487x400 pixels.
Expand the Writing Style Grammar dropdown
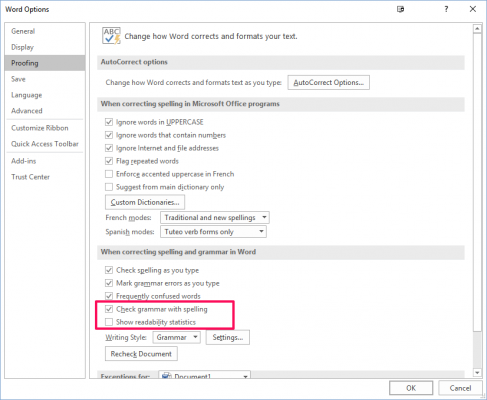point(177,337)
